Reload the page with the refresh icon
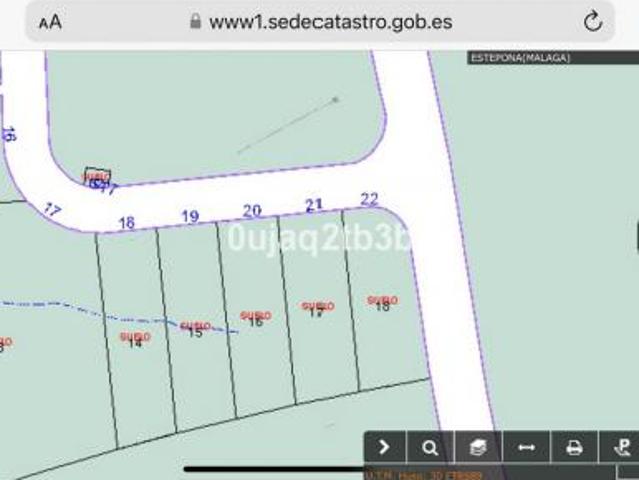The width and height of the screenshot is (639, 480). pyautogui.click(x=593, y=21)
